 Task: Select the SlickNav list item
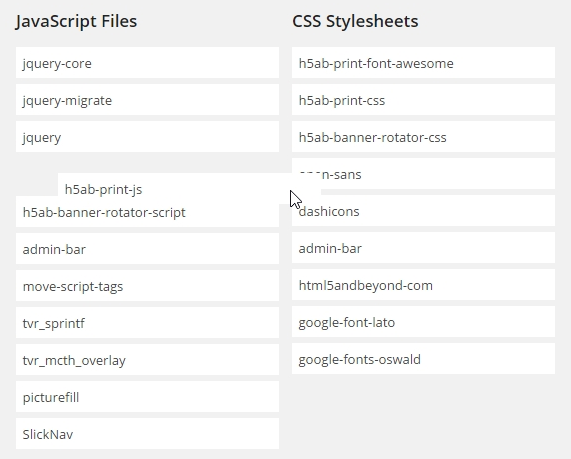(147, 434)
